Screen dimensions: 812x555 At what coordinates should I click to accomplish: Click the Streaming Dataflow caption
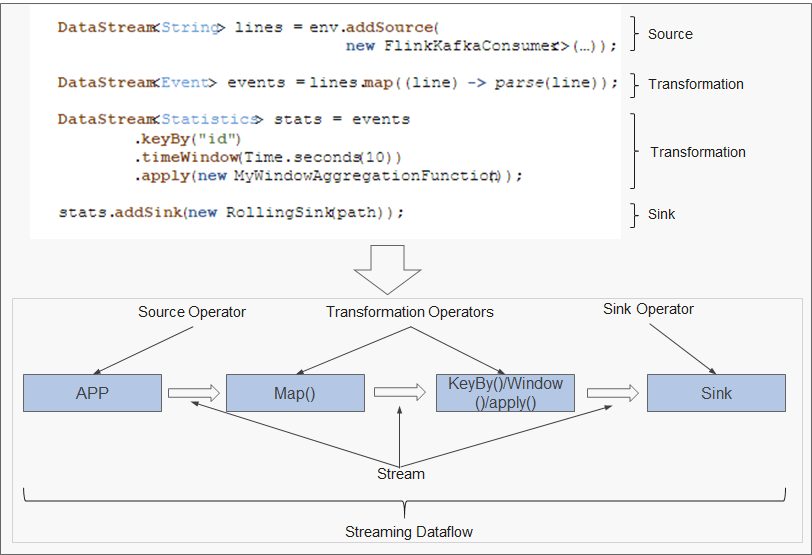[x=409, y=532]
